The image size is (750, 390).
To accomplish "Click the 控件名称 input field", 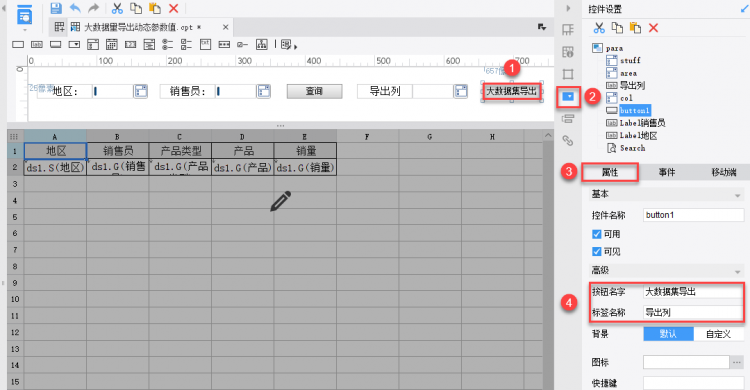I will click(x=694, y=215).
